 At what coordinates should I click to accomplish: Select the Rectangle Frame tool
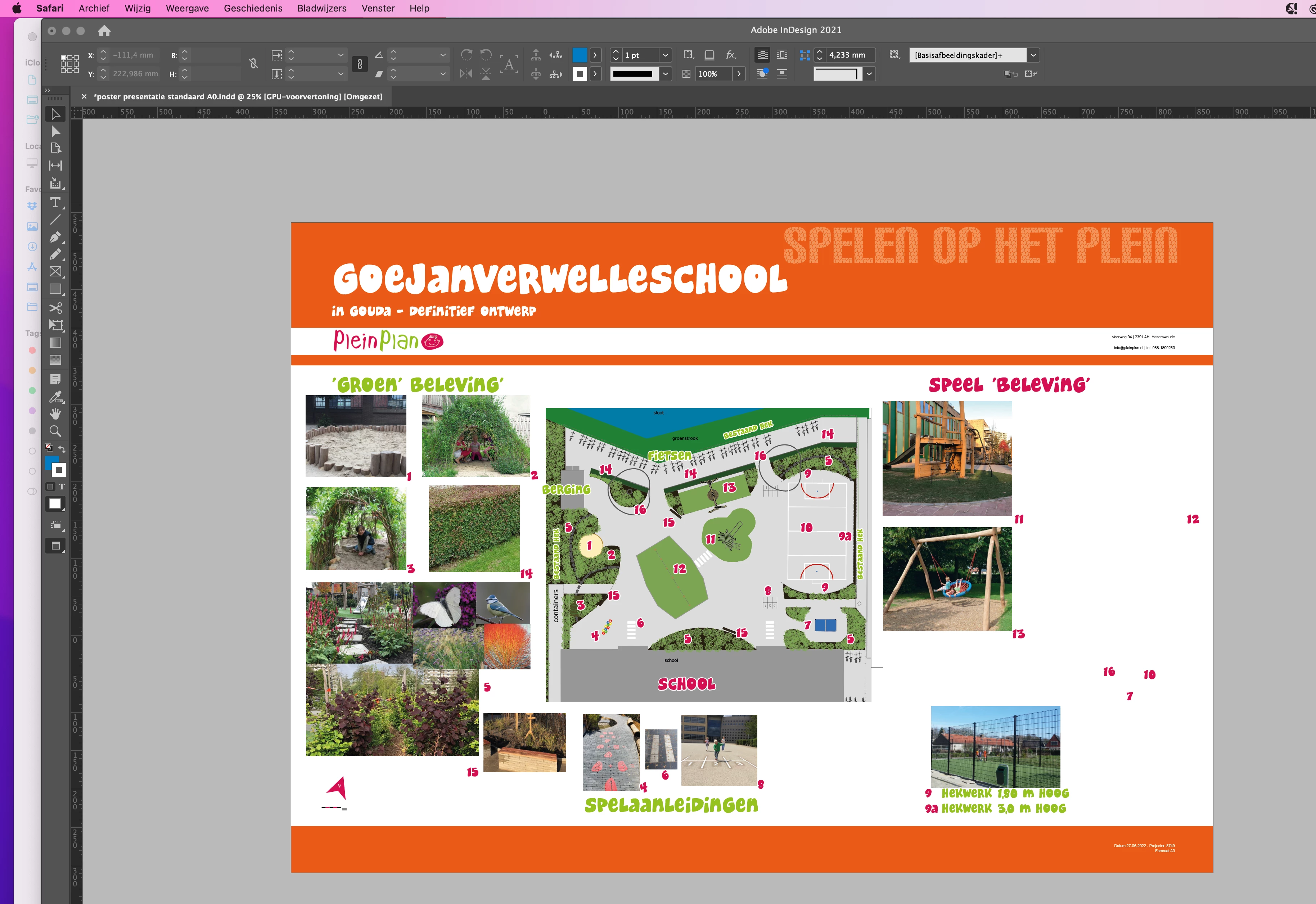click(55, 272)
